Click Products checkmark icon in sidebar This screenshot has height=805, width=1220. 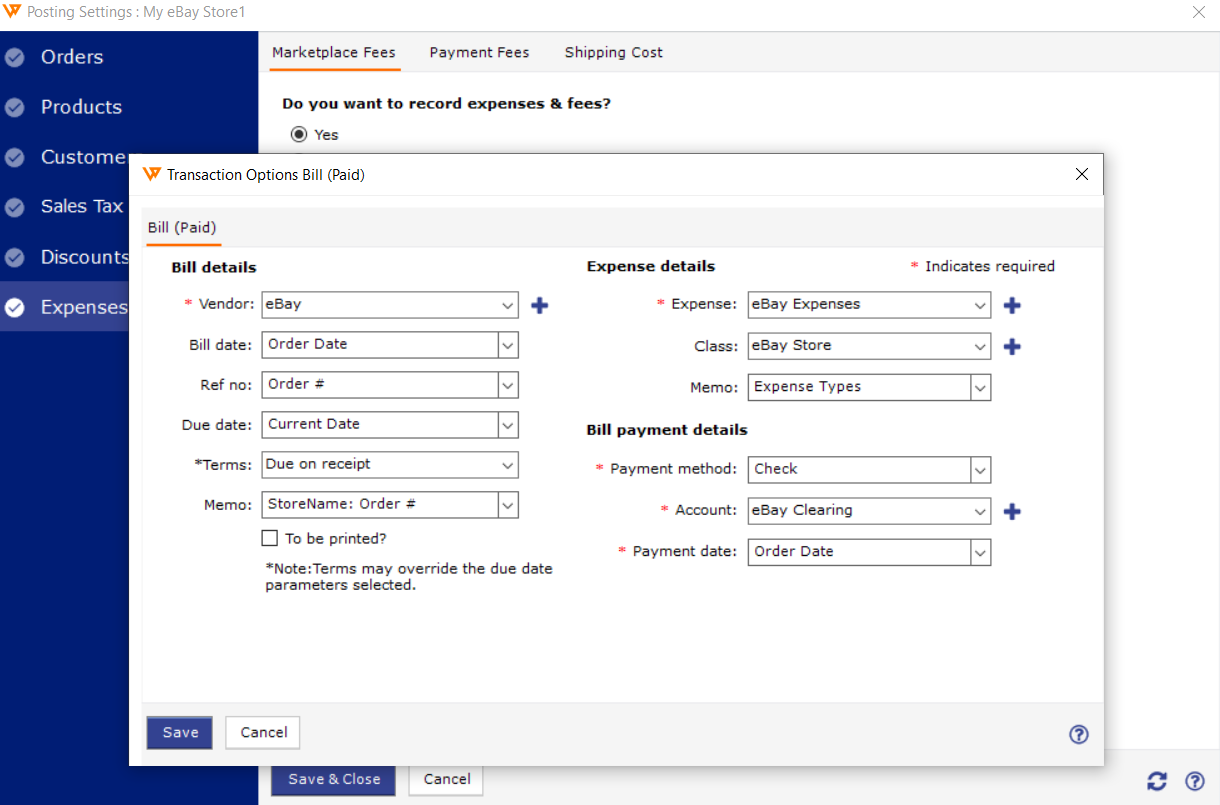(x=15, y=107)
